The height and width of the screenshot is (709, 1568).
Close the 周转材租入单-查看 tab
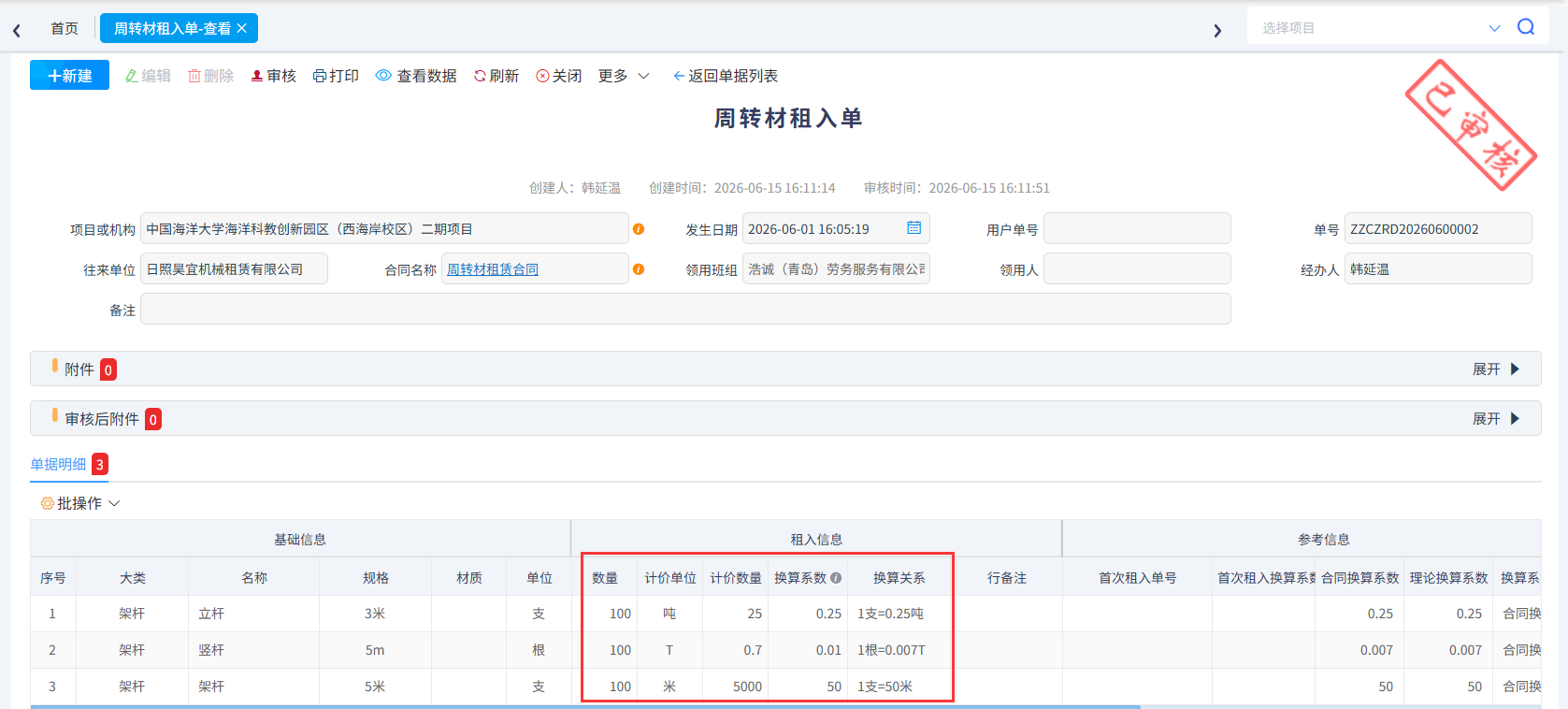241,28
